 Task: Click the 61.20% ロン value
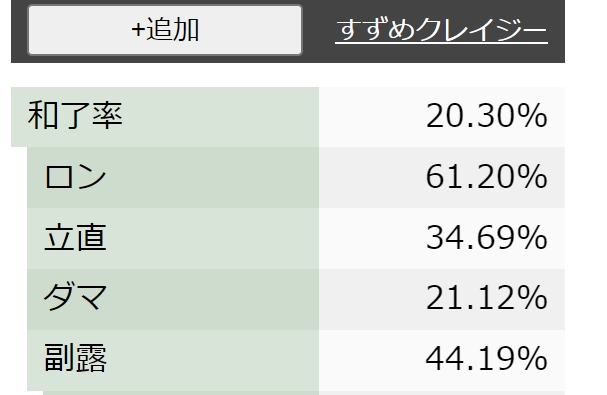pos(487,177)
